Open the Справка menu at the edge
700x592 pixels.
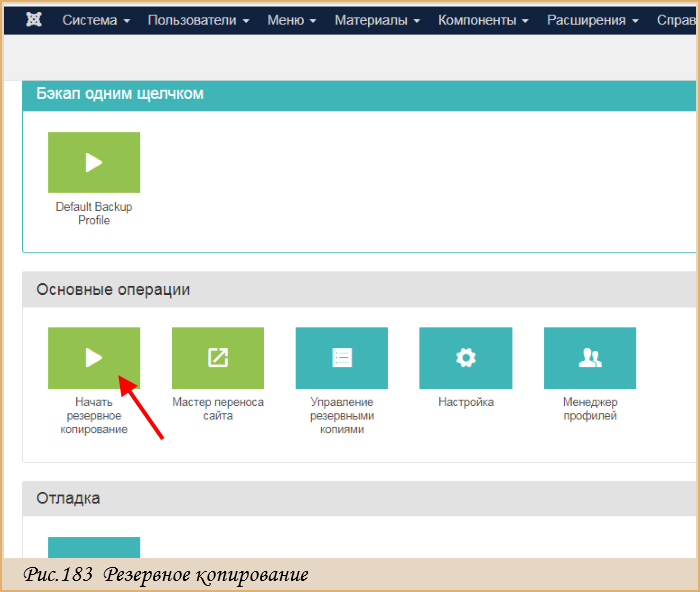pos(676,20)
